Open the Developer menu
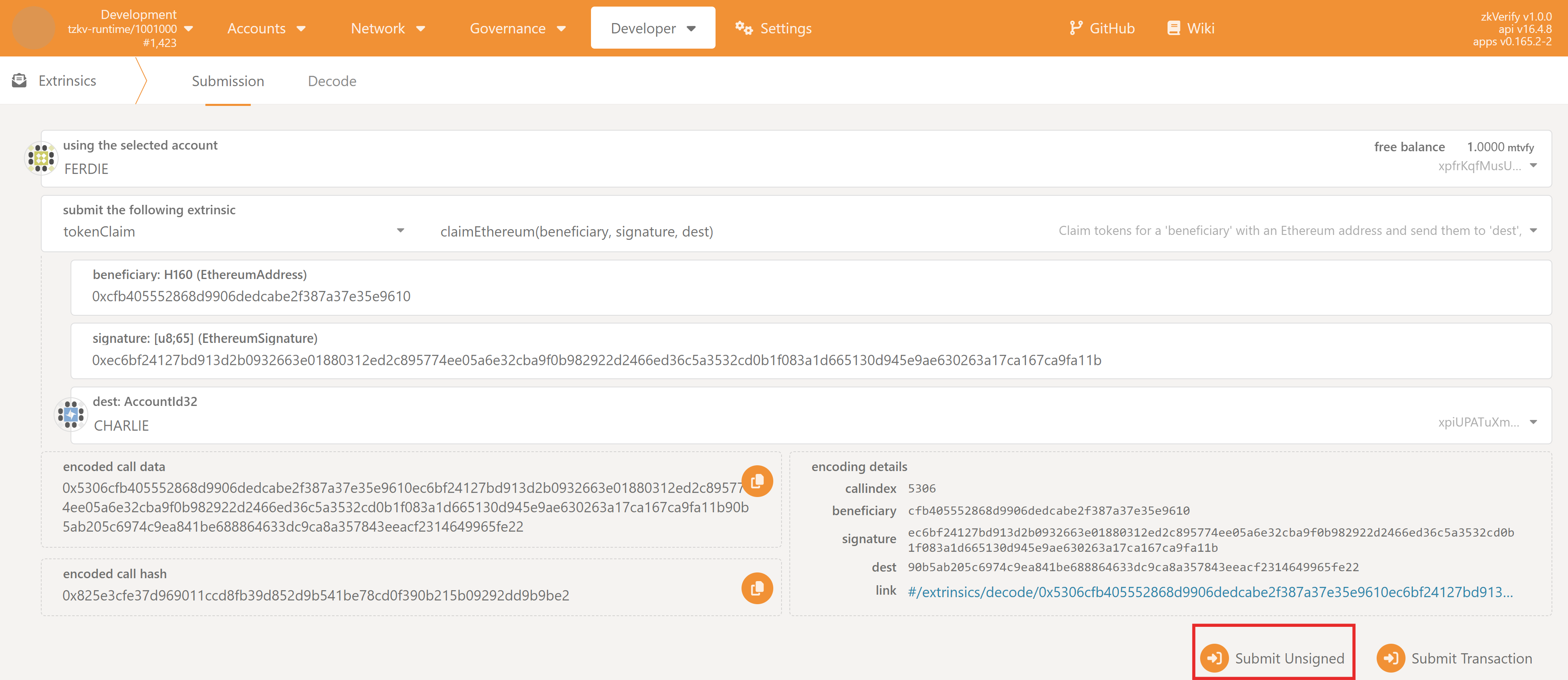 [x=652, y=28]
